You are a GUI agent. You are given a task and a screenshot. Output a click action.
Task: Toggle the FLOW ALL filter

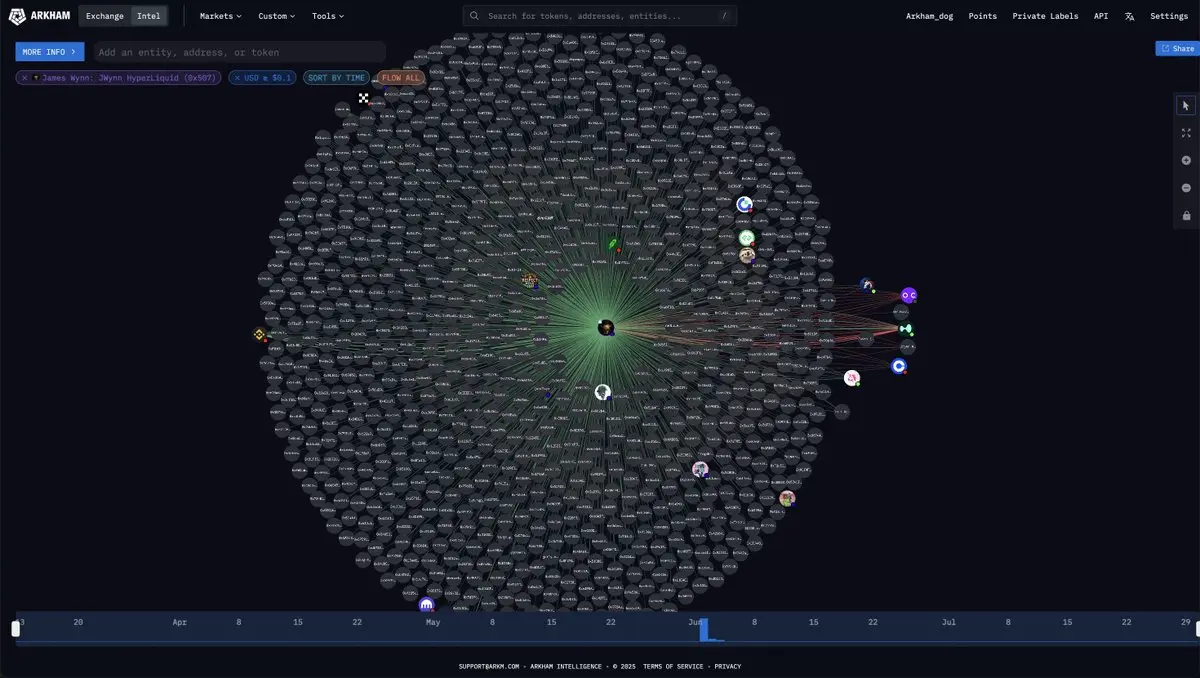point(401,77)
